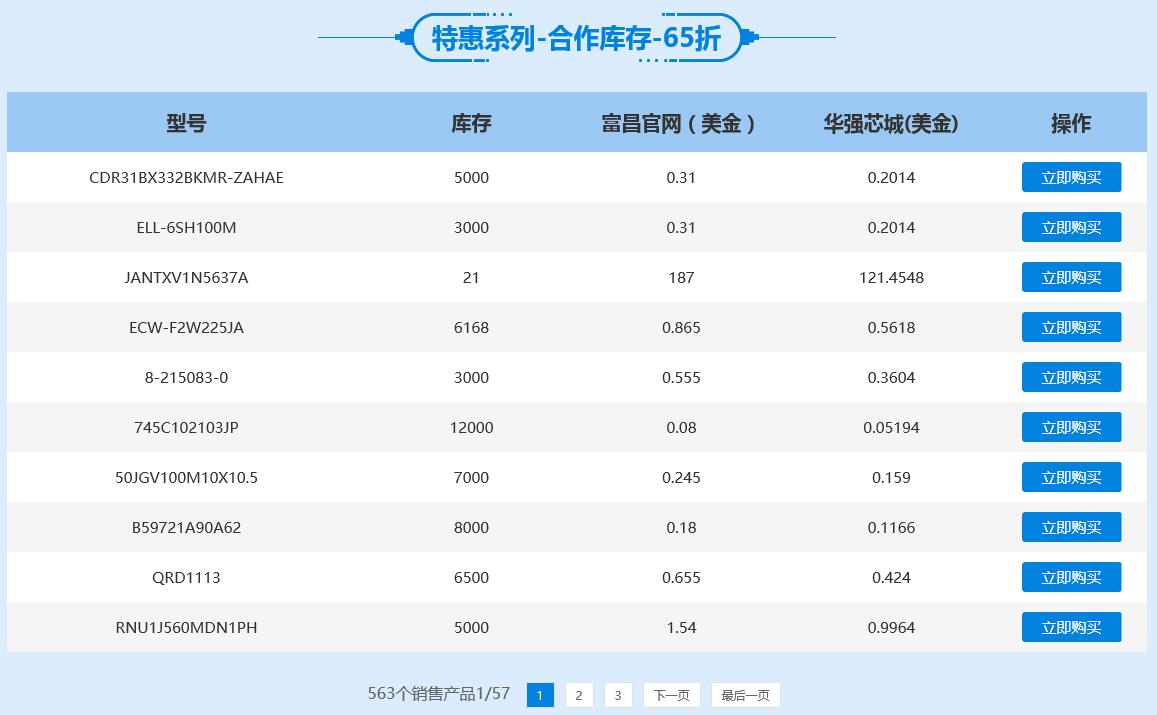Purchase 50JGV100M10X10.5 component
1157x715 pixels.
(1071, 477)
